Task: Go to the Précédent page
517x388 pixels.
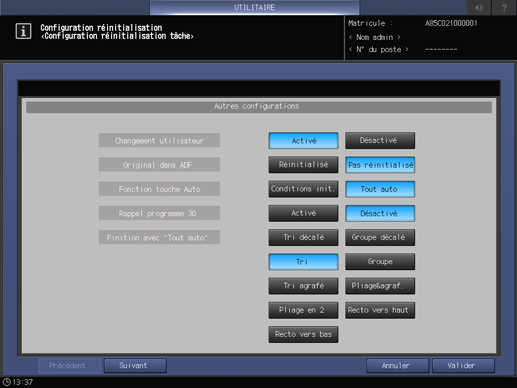Action: coord(69,366)
